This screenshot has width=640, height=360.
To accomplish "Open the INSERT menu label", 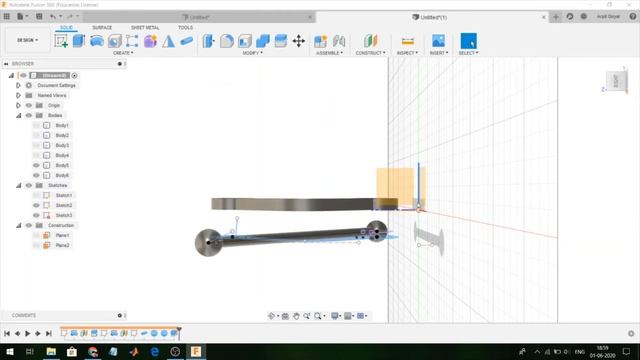I will tap(439, 53).
